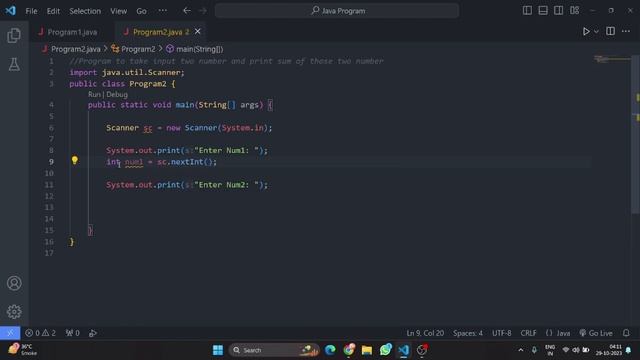Click the minimap at editor's right
The width and height of the screenshot is (640, 360).
[612, 59]
